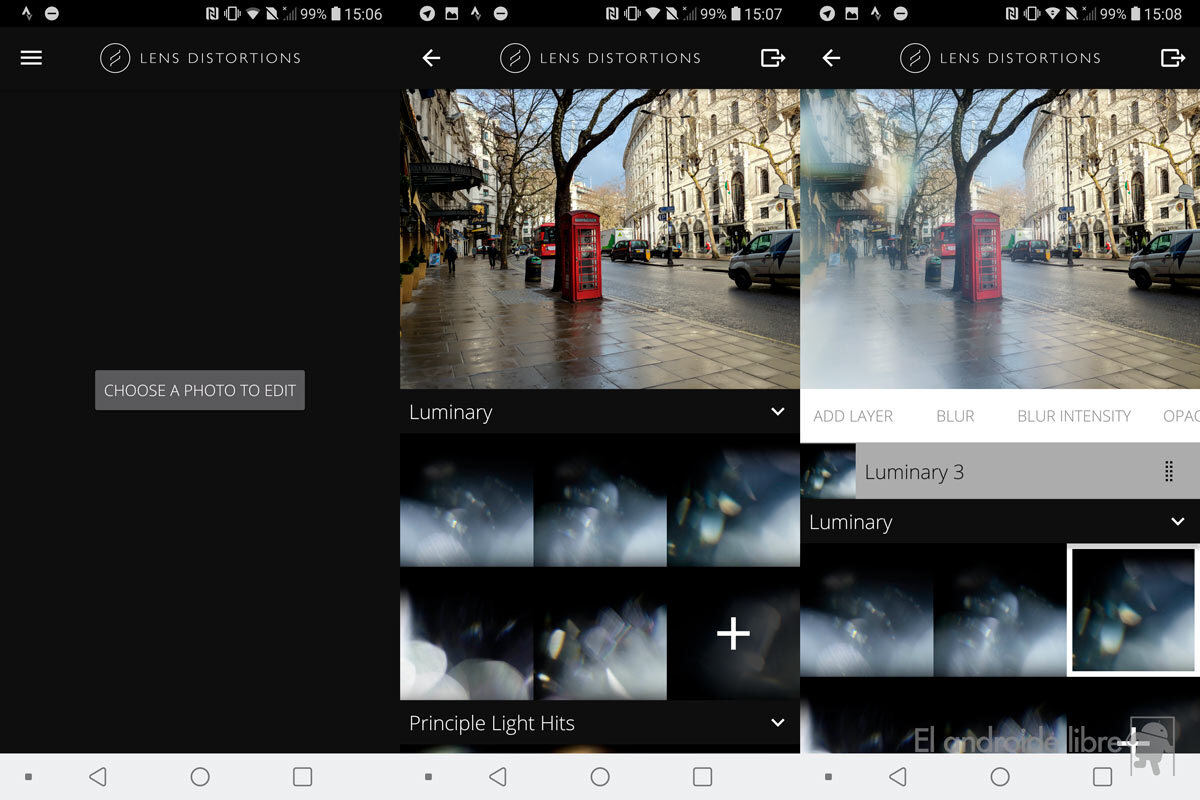
Task: Tap the back arrow in the middle screen header
Action: point(431,58)
